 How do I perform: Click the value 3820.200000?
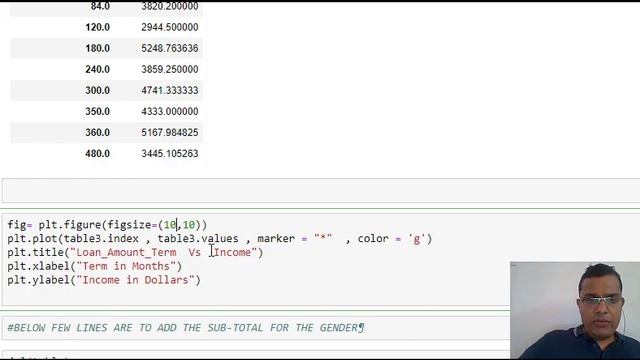coord(170,6)
